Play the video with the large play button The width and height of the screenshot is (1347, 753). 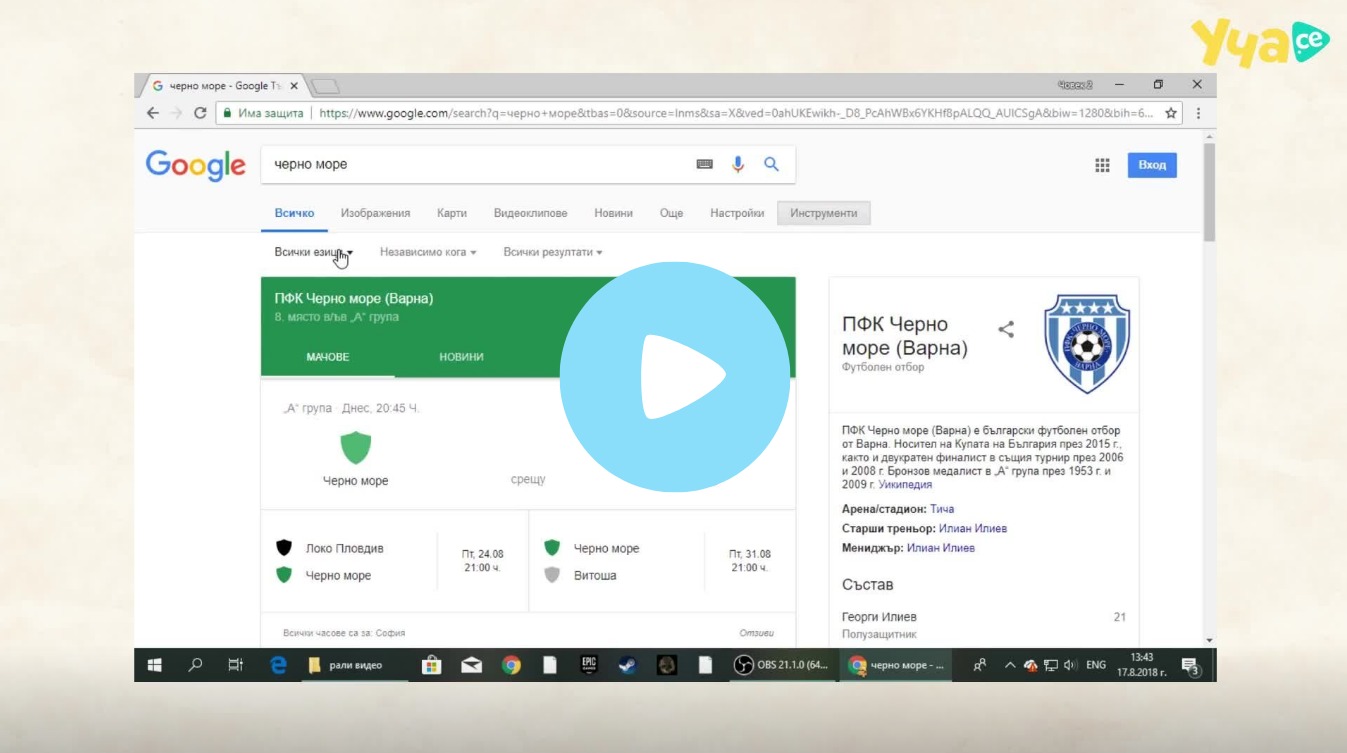coord(675,376)
